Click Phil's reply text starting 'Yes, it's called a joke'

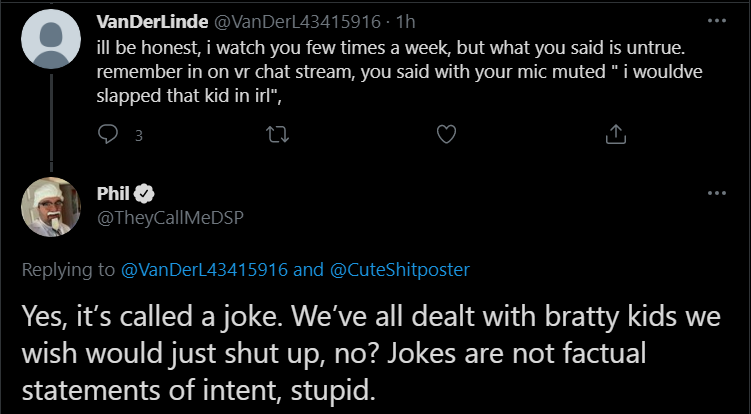(x=371, y=354)
